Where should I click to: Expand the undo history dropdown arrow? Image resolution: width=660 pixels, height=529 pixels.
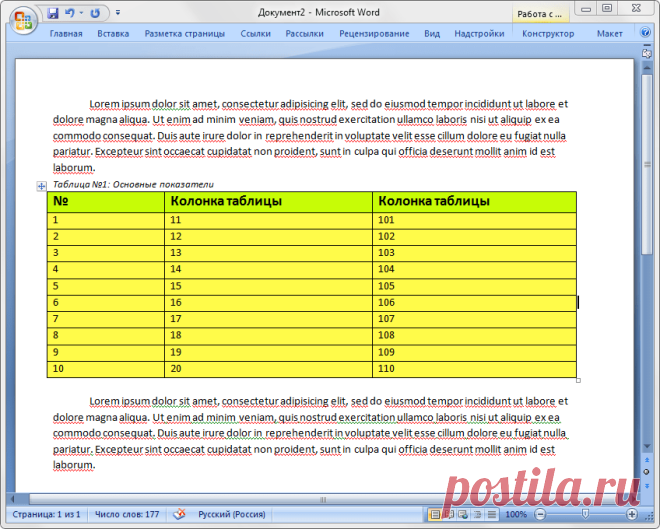pyautogui.click(x=81, y=13)
